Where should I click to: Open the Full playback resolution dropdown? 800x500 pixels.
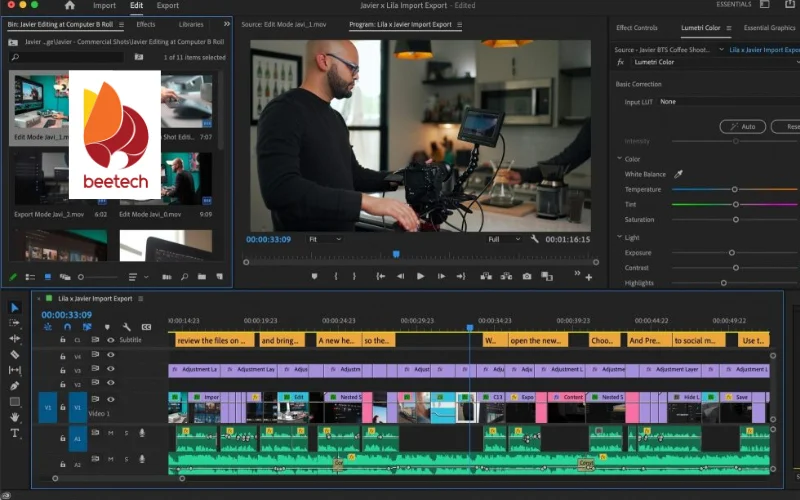(x=505, y=239)
